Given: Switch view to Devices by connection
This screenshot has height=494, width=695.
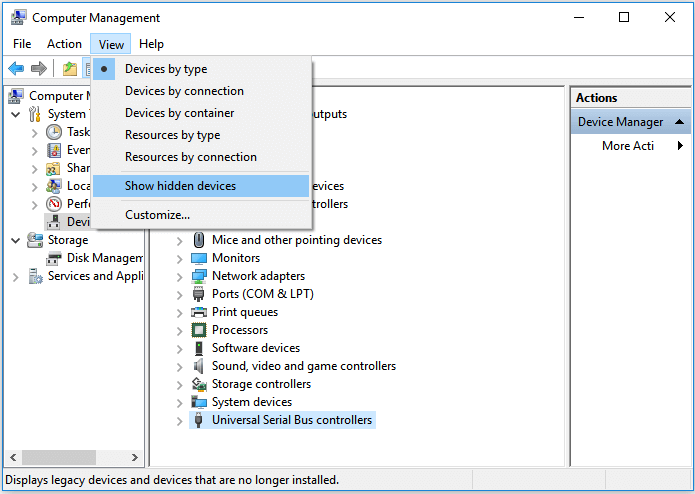Looking at the screenshot, I should click(184, 91).
